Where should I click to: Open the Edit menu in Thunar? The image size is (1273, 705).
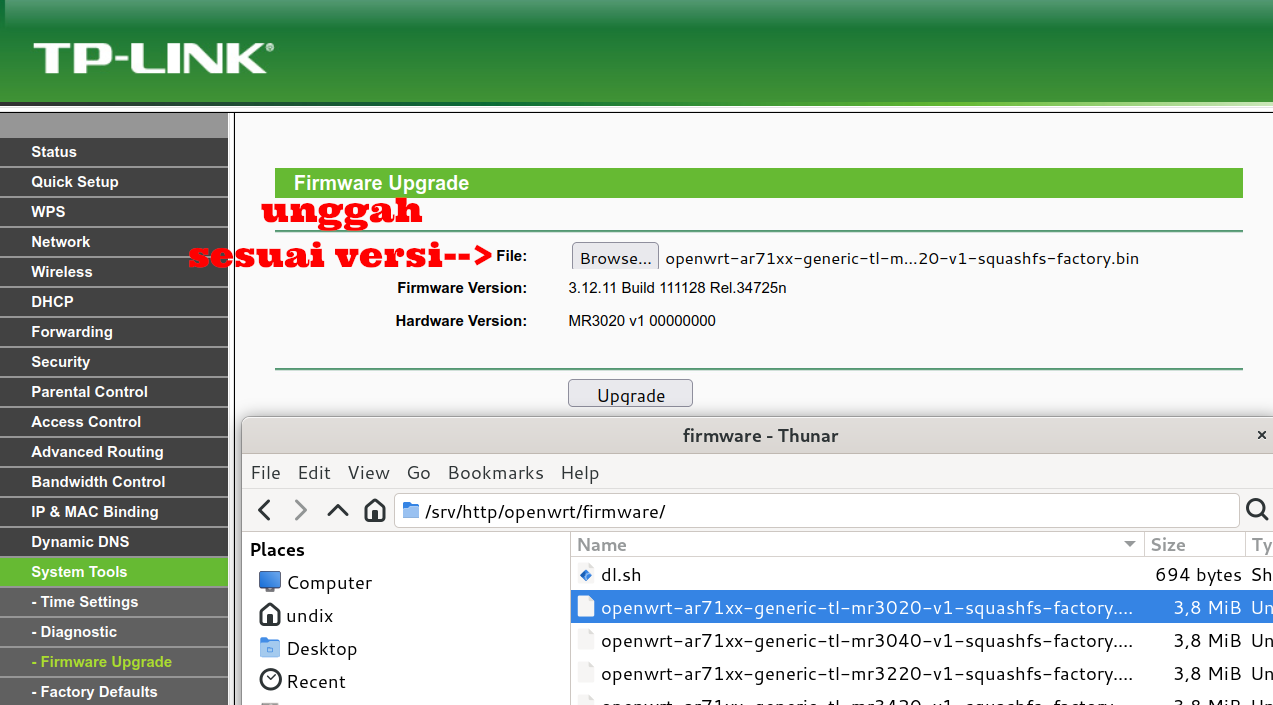tap(314, 472)
